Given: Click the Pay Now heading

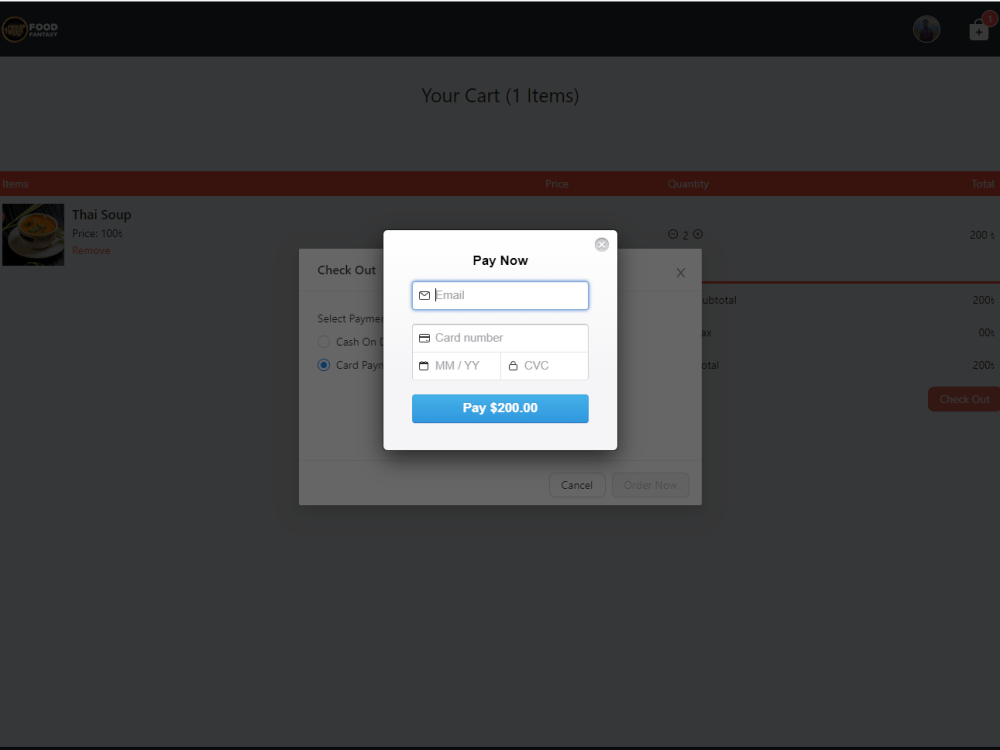Looking at the screenshot, I should 500,260.
